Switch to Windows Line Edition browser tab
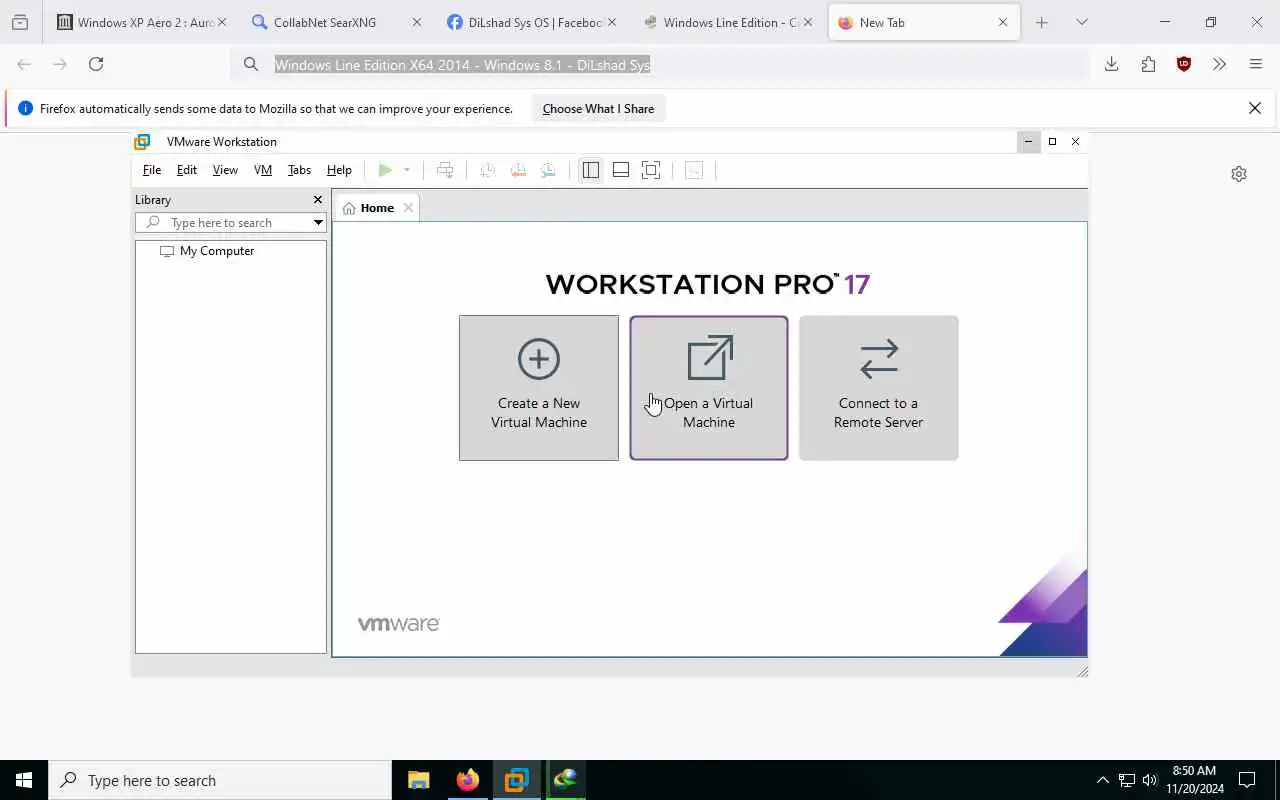1280x800 pixels. click(726, 22)
